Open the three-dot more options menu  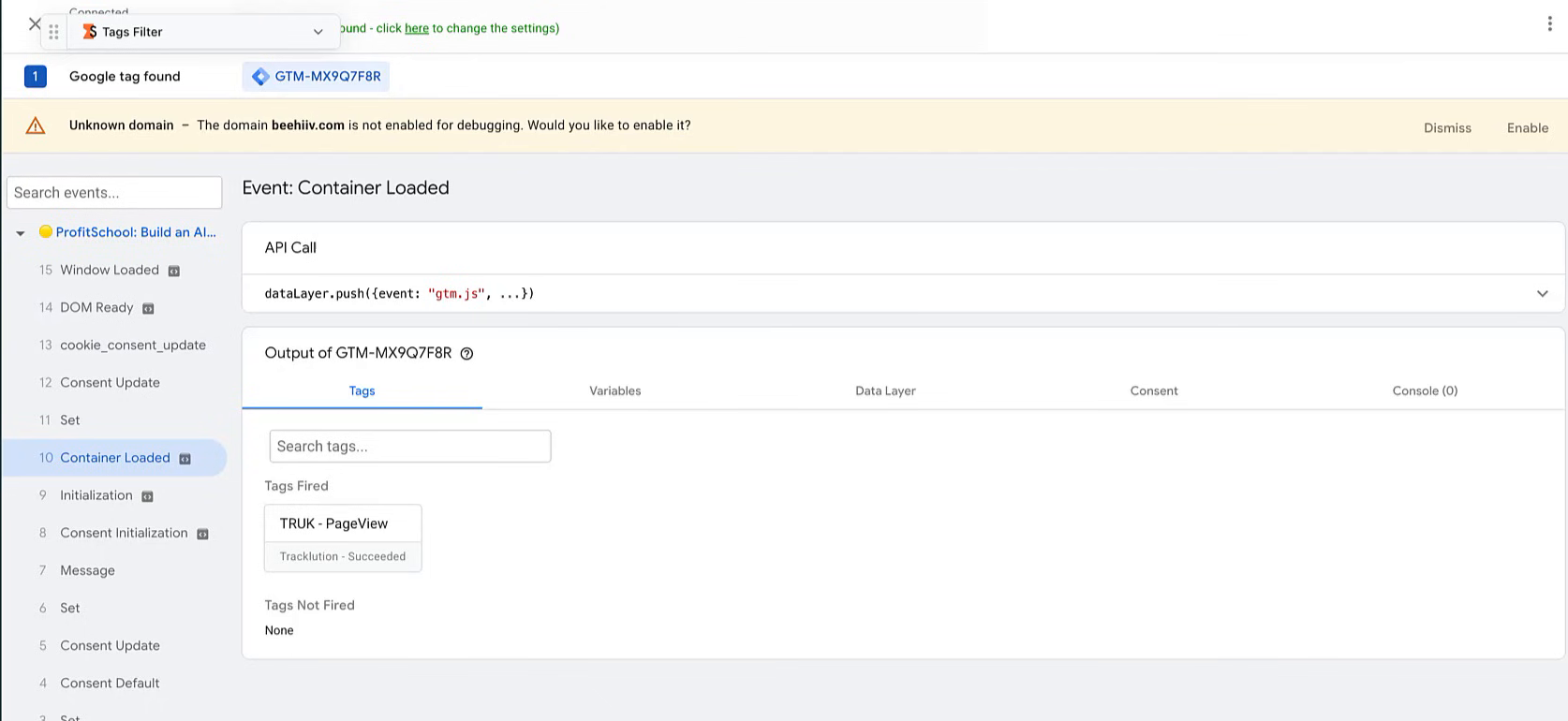[1549, 24]
